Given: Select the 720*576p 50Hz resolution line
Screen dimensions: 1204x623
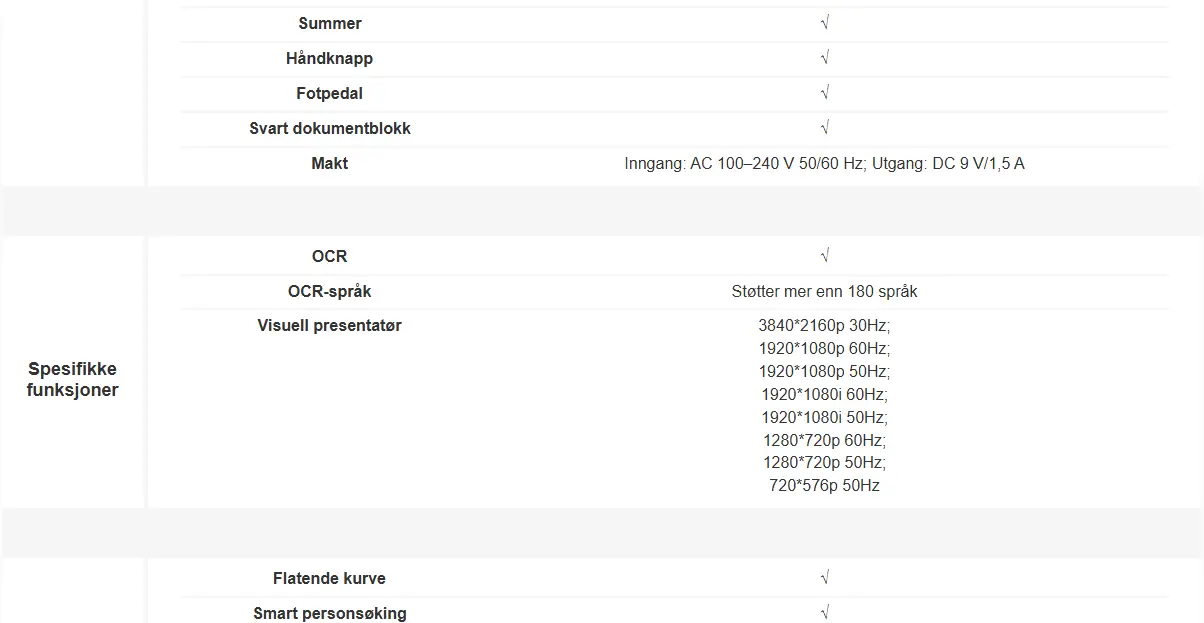Looking at the screenshot, I should point(824,485).
